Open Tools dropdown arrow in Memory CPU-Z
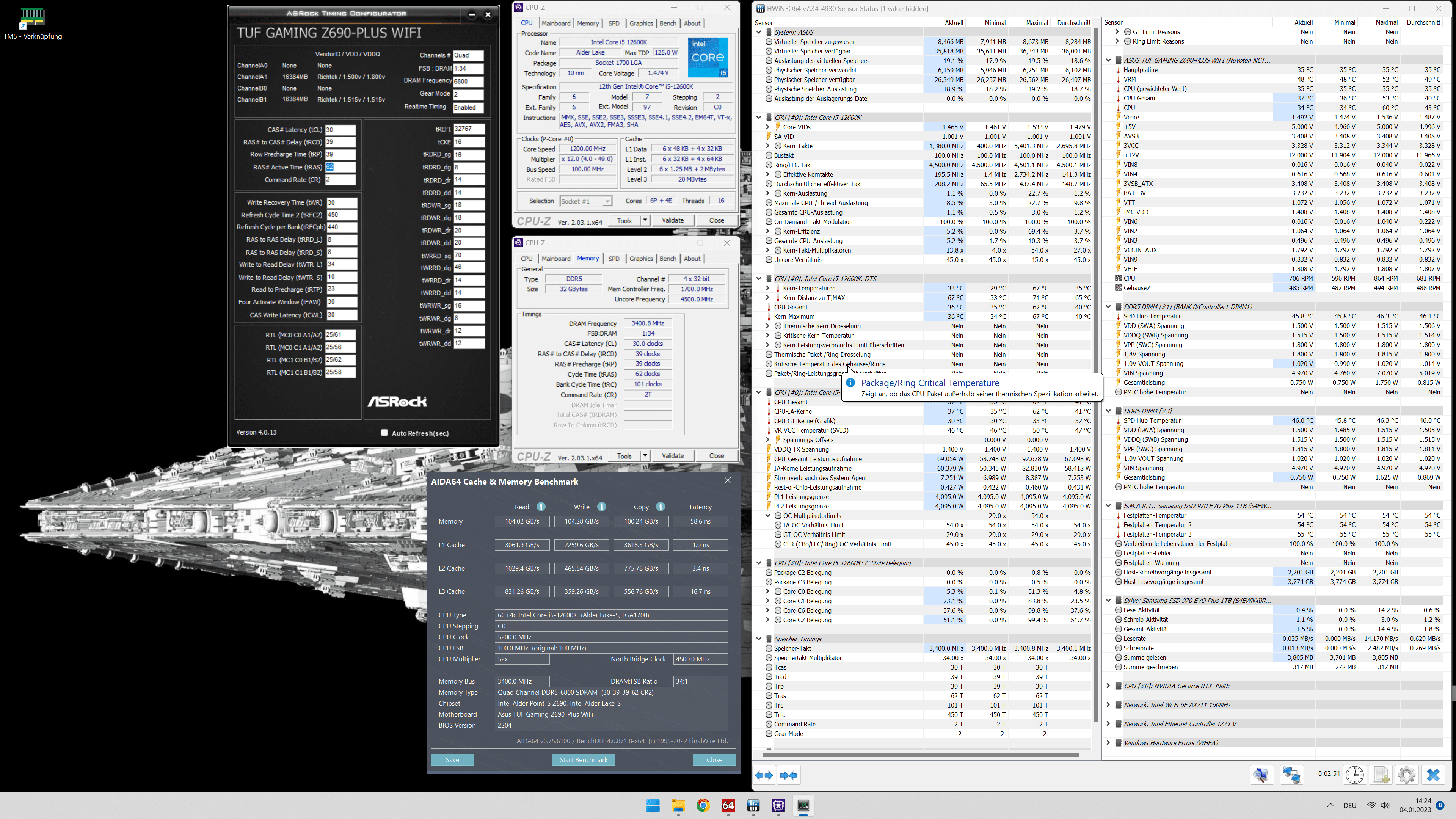Image resolution: width=1456 pixels, height=819 pixels. point(645,455)
